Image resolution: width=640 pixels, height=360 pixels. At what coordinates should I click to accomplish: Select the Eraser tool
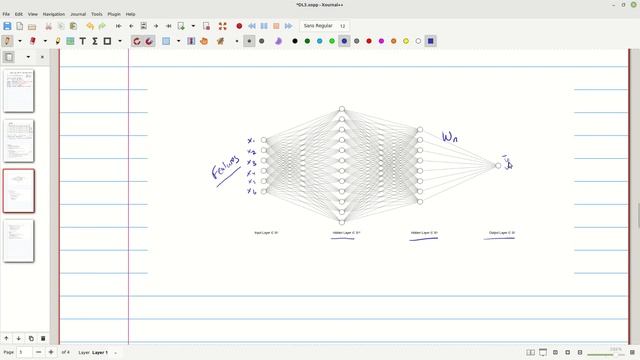33,41
